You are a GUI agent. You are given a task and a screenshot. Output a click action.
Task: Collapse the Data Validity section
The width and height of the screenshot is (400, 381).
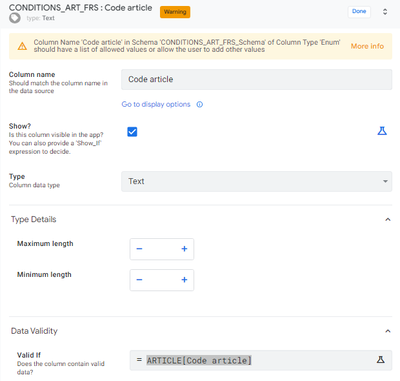[388, 331]
